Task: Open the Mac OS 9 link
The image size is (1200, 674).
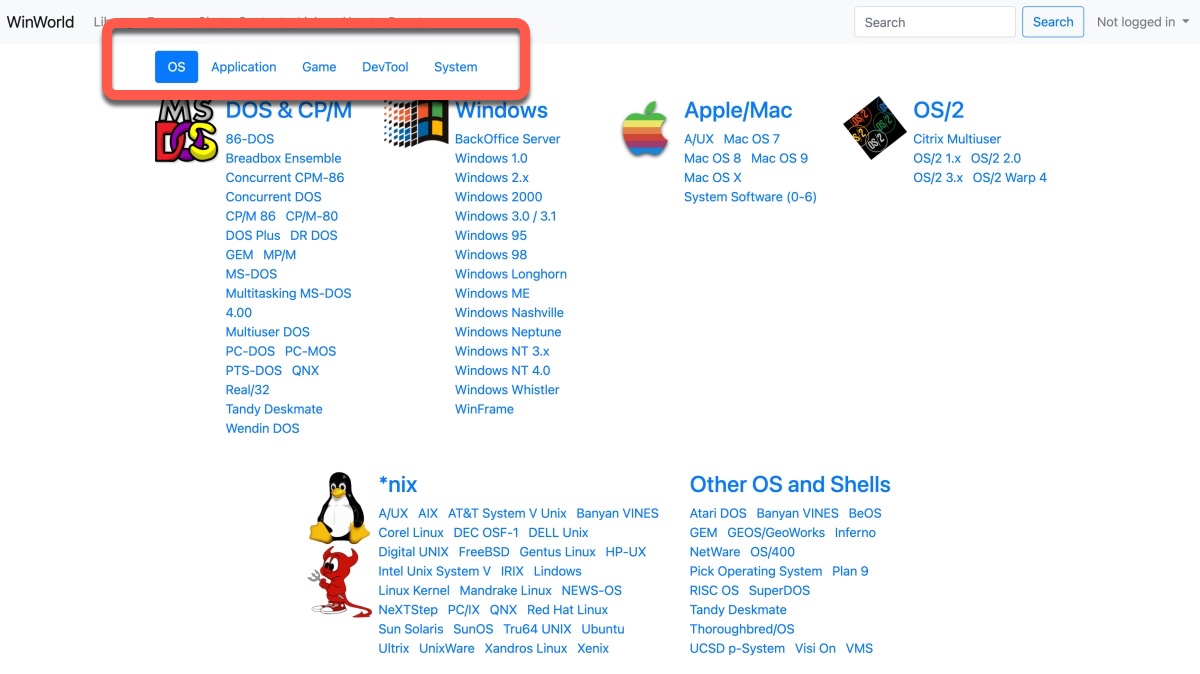Action: (x=779, y=158)
